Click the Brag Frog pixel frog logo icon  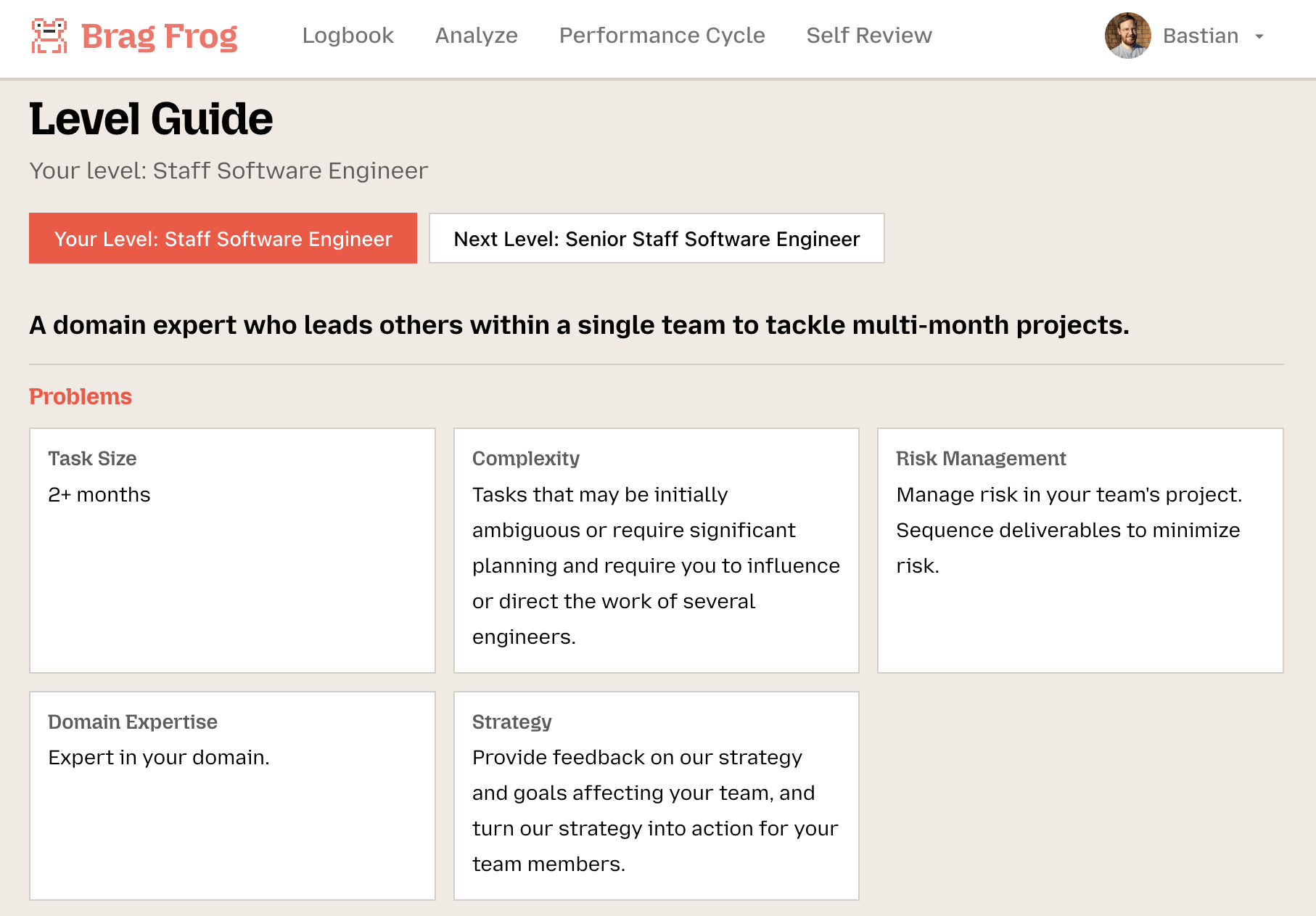(x=49, y=36)
